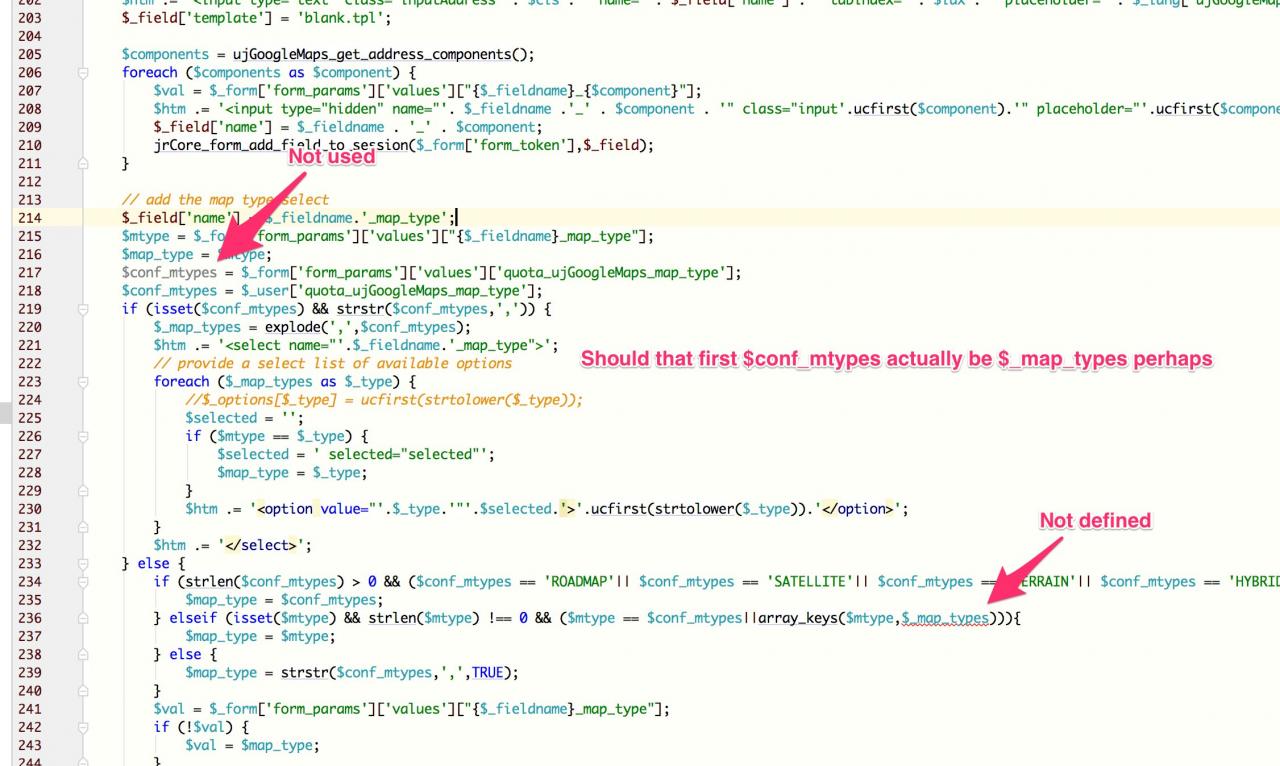
Task: Click the underlined $_map_types variable on line 236
Action: (944, 618)
